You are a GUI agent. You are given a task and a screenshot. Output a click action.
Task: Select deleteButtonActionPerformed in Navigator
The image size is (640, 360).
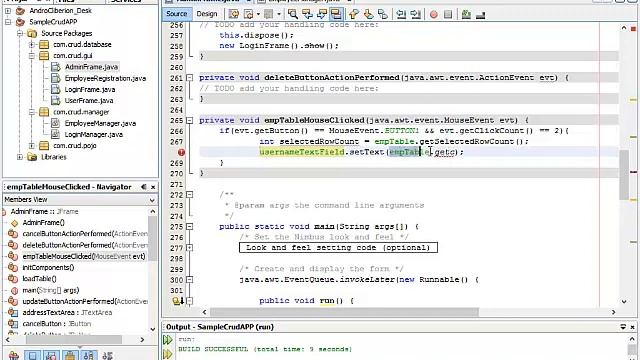(x=85, y=245)
